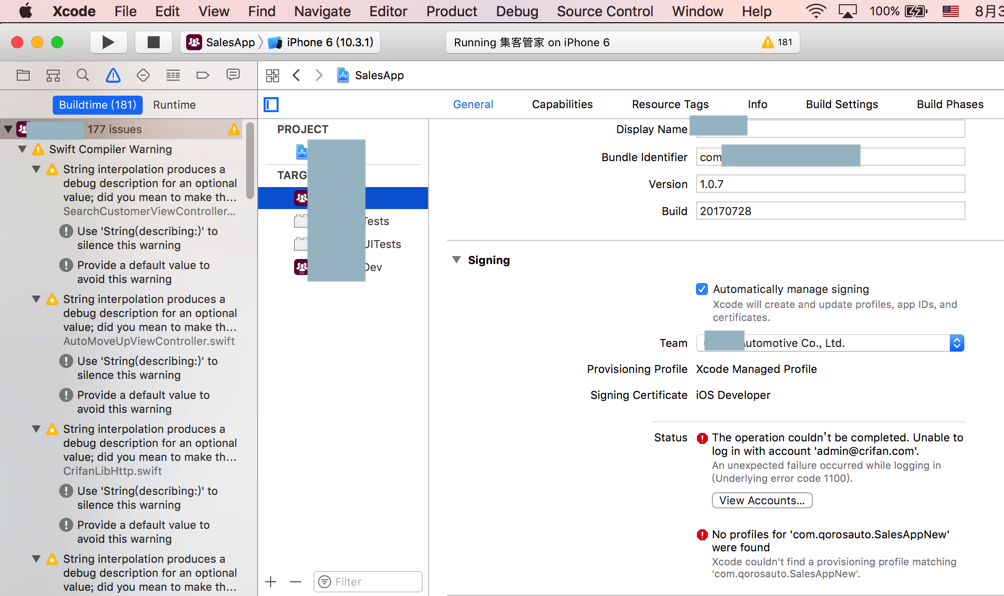
Task: Select the Tests target
Action: 343,221
